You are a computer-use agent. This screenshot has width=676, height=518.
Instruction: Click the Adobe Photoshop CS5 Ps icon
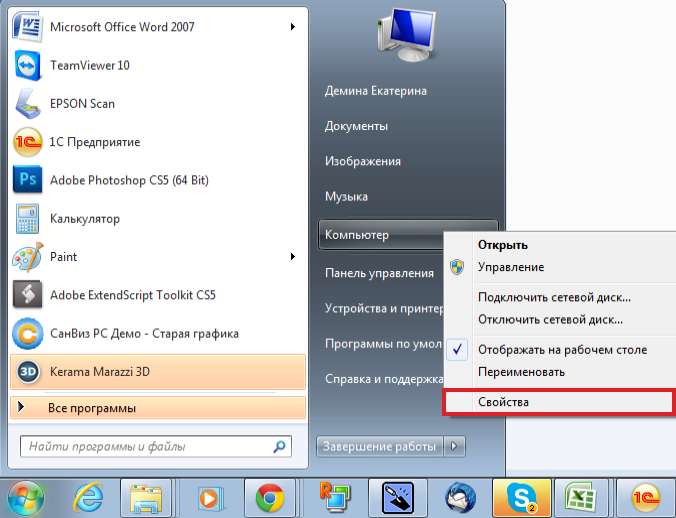click(x=28, y=179)
